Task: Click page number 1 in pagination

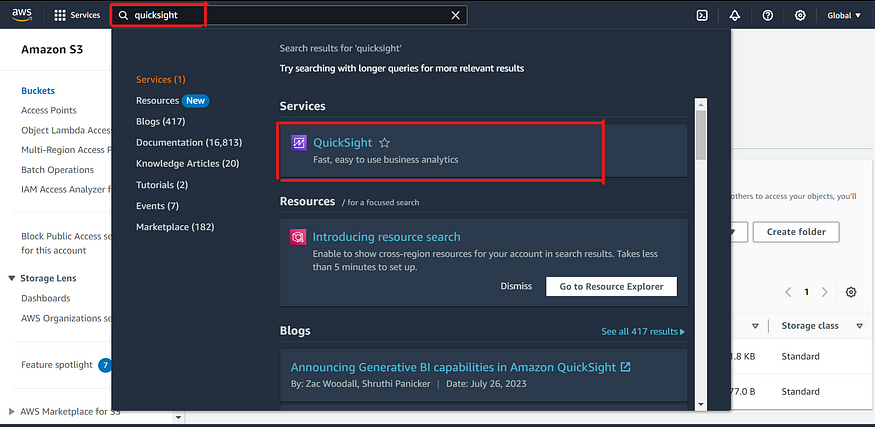Action: click(x=806, y=292)
